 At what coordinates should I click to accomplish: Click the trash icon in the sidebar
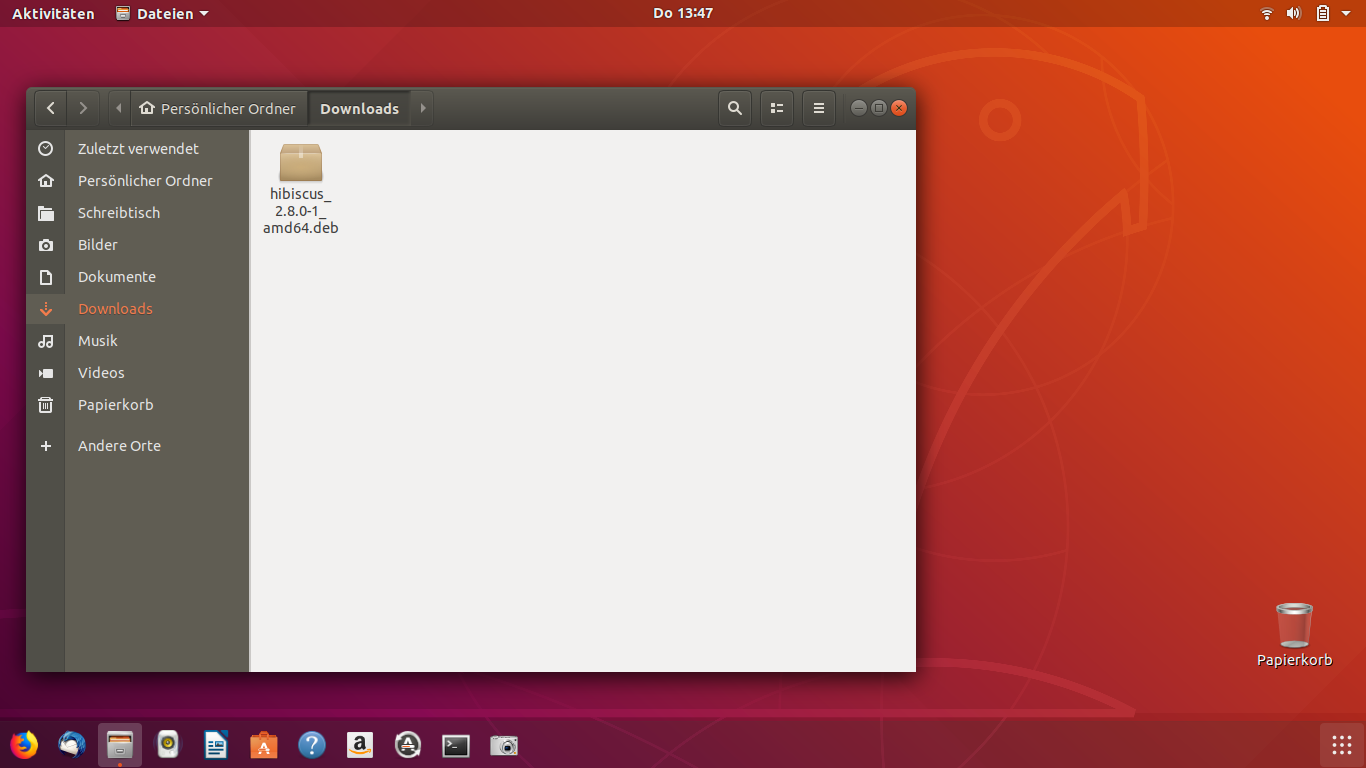pos(45,405)
